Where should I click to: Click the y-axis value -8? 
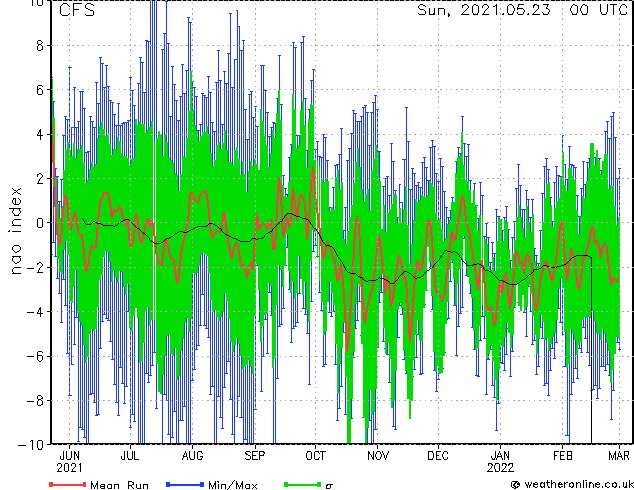[x=35, y=401]
